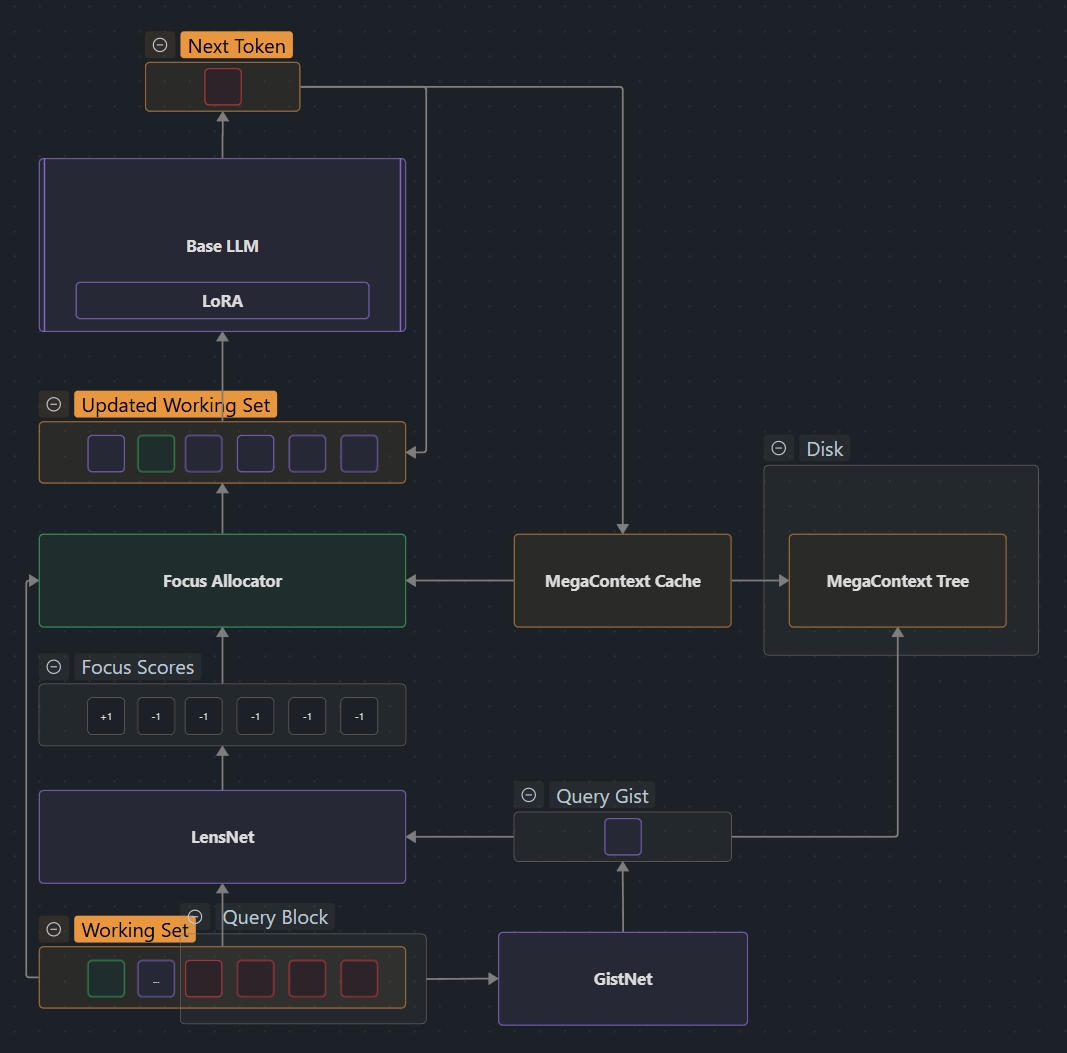
Task: Click the +1 focus score box
Action: (106, 716)
